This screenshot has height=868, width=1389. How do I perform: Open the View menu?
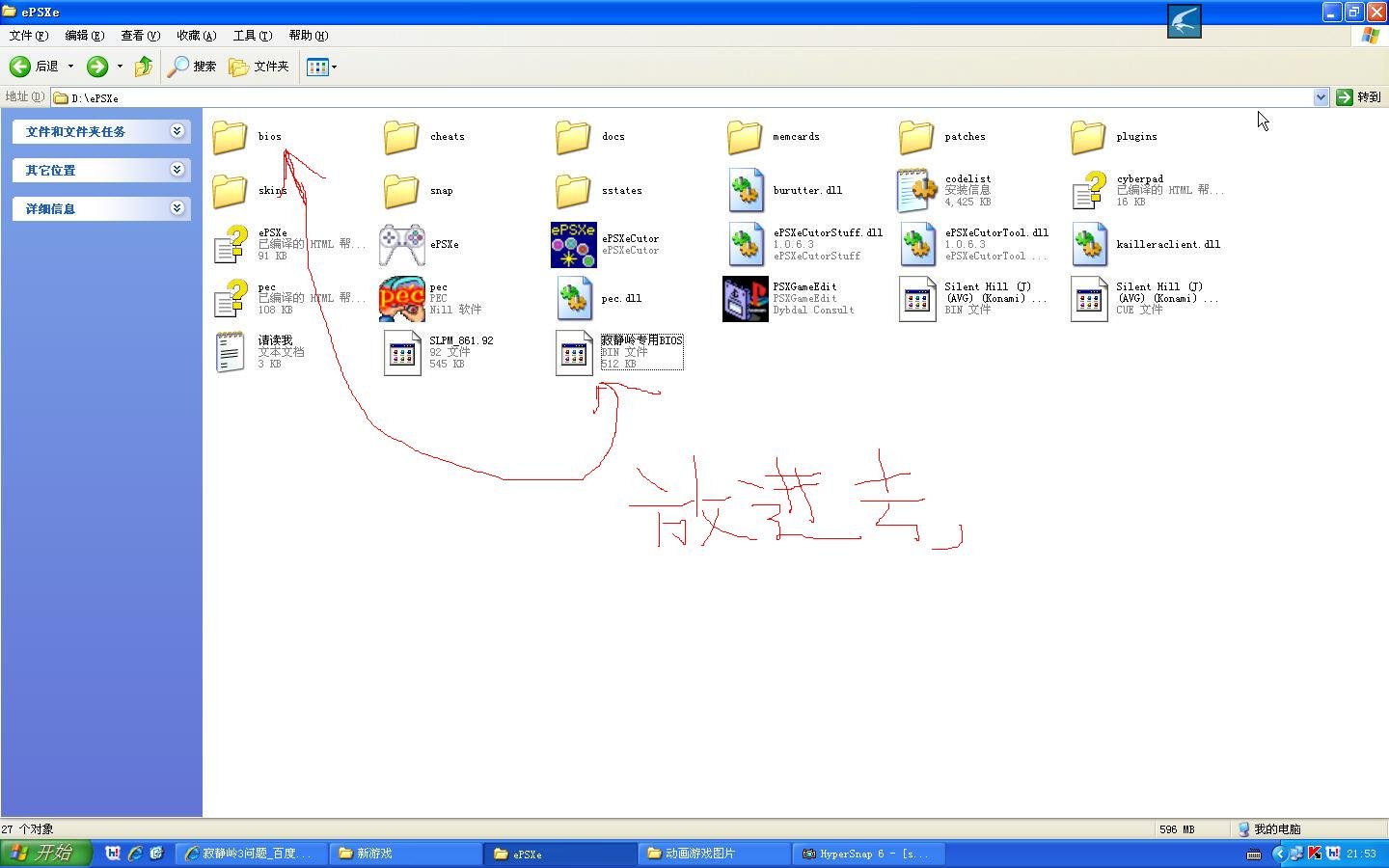140,36
